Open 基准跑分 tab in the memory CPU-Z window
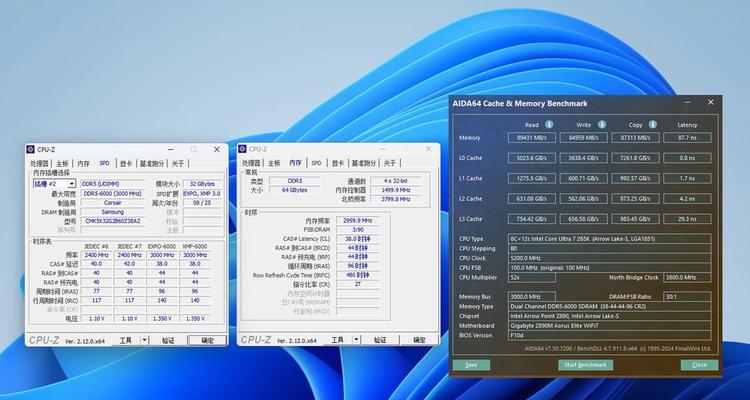This screenshot has width=750, height=400. pos(363,163)
